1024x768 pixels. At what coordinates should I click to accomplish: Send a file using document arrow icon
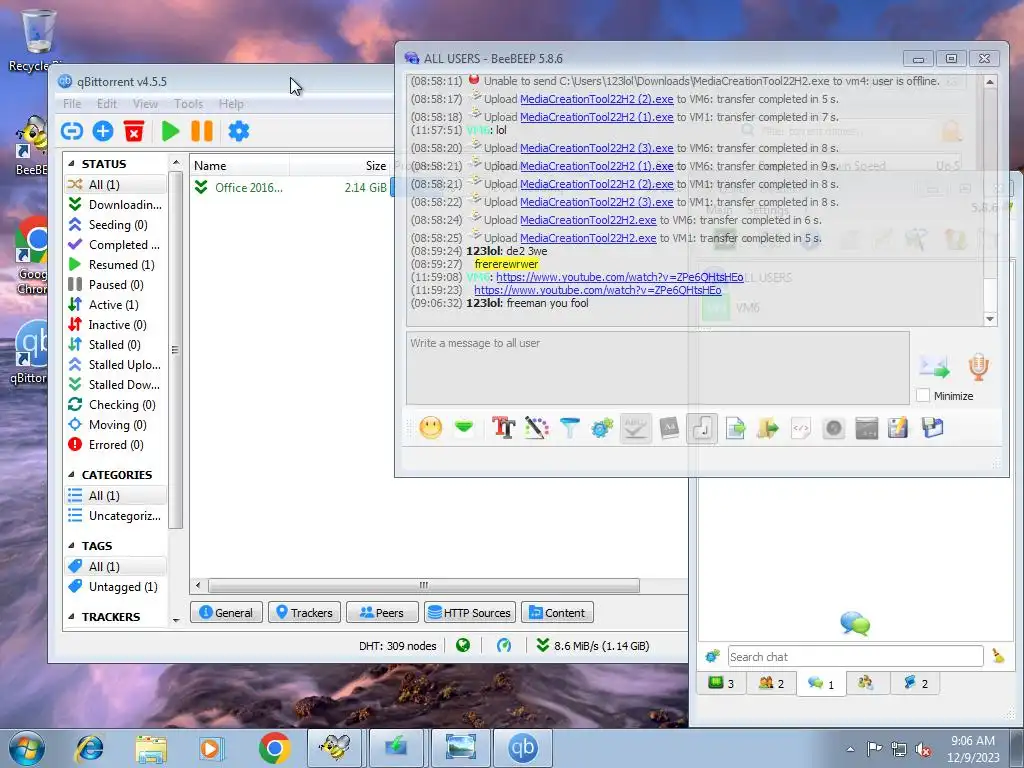(735, 428)
